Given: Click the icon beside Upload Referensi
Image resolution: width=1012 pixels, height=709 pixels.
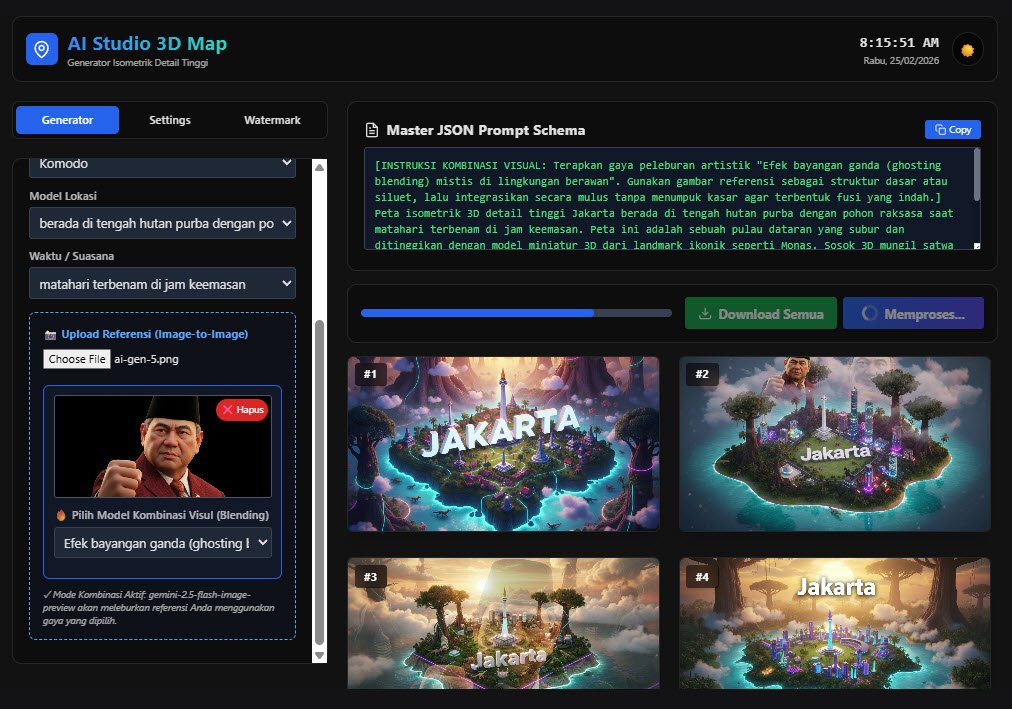Looking at the screenshot, I should pos(50,335).
